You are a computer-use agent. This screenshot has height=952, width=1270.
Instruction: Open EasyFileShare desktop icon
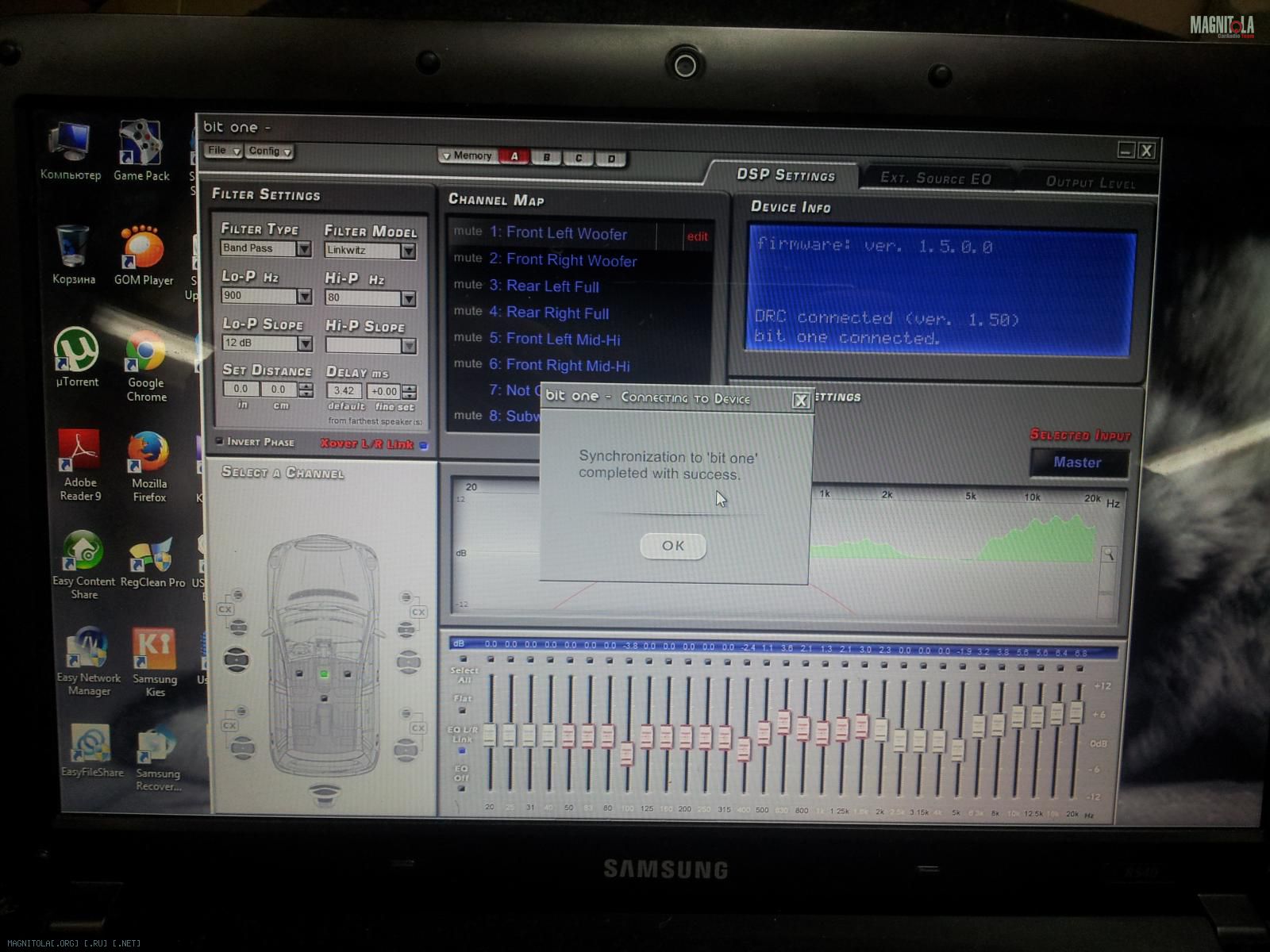point(92,750)
